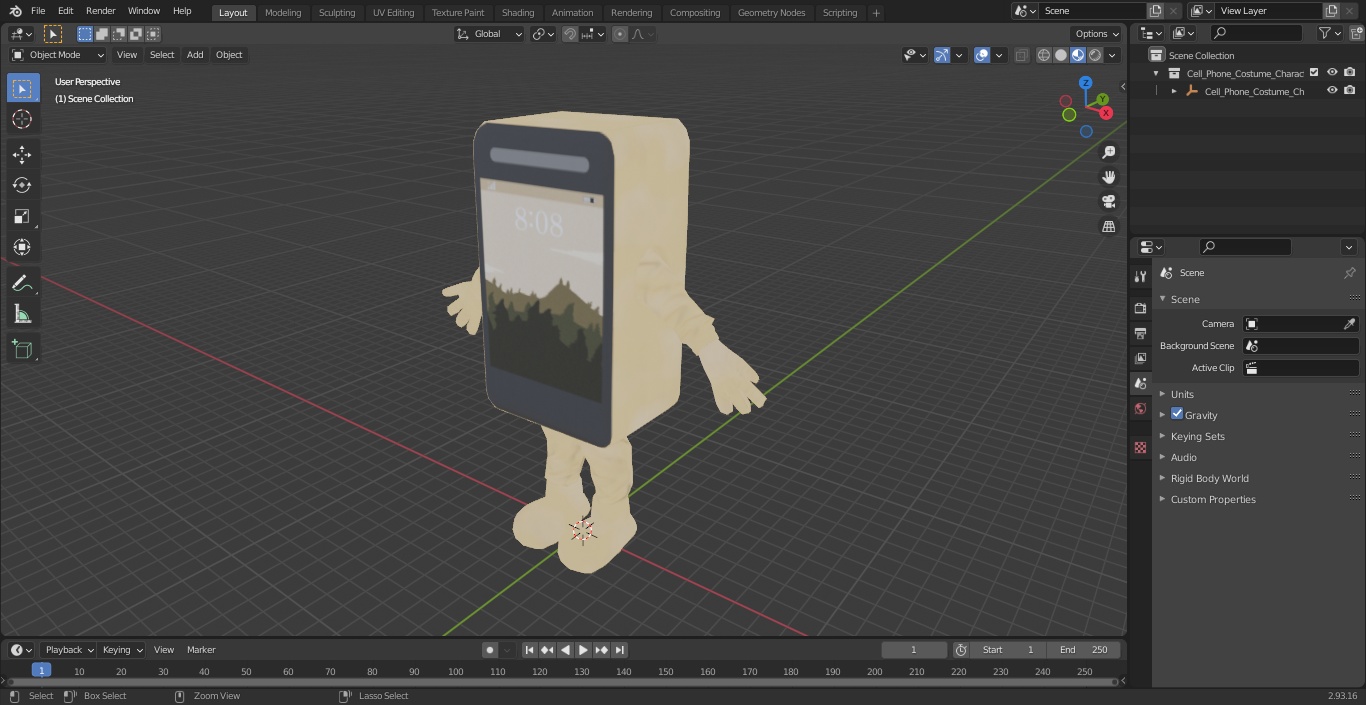The image size is (1366, 705).
Task: Activate the Rotate tool
Action: click(x=22, y=185)
